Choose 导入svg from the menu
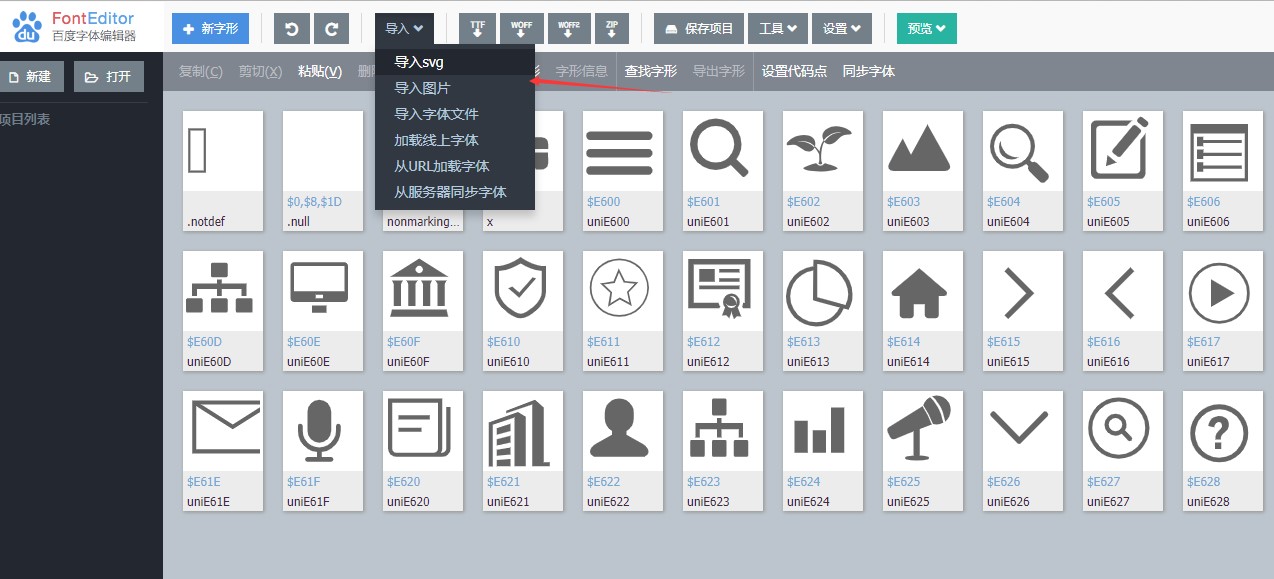 tap(419, 62)
